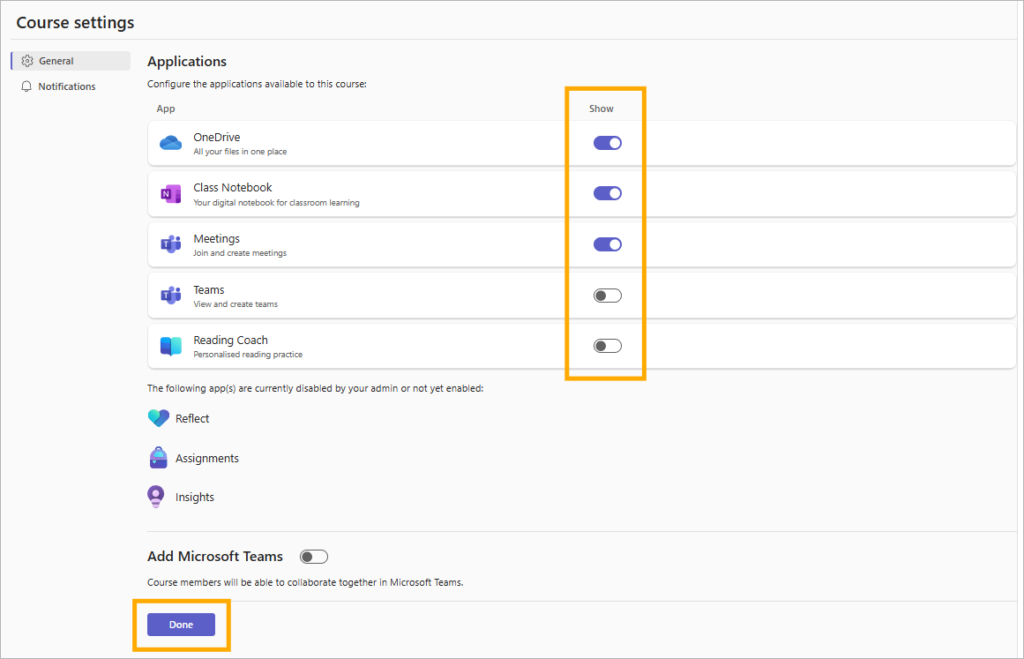Click the Assignments backpack icon
1024x659 pixels.
pyautogui.click(x=158, y=458)
